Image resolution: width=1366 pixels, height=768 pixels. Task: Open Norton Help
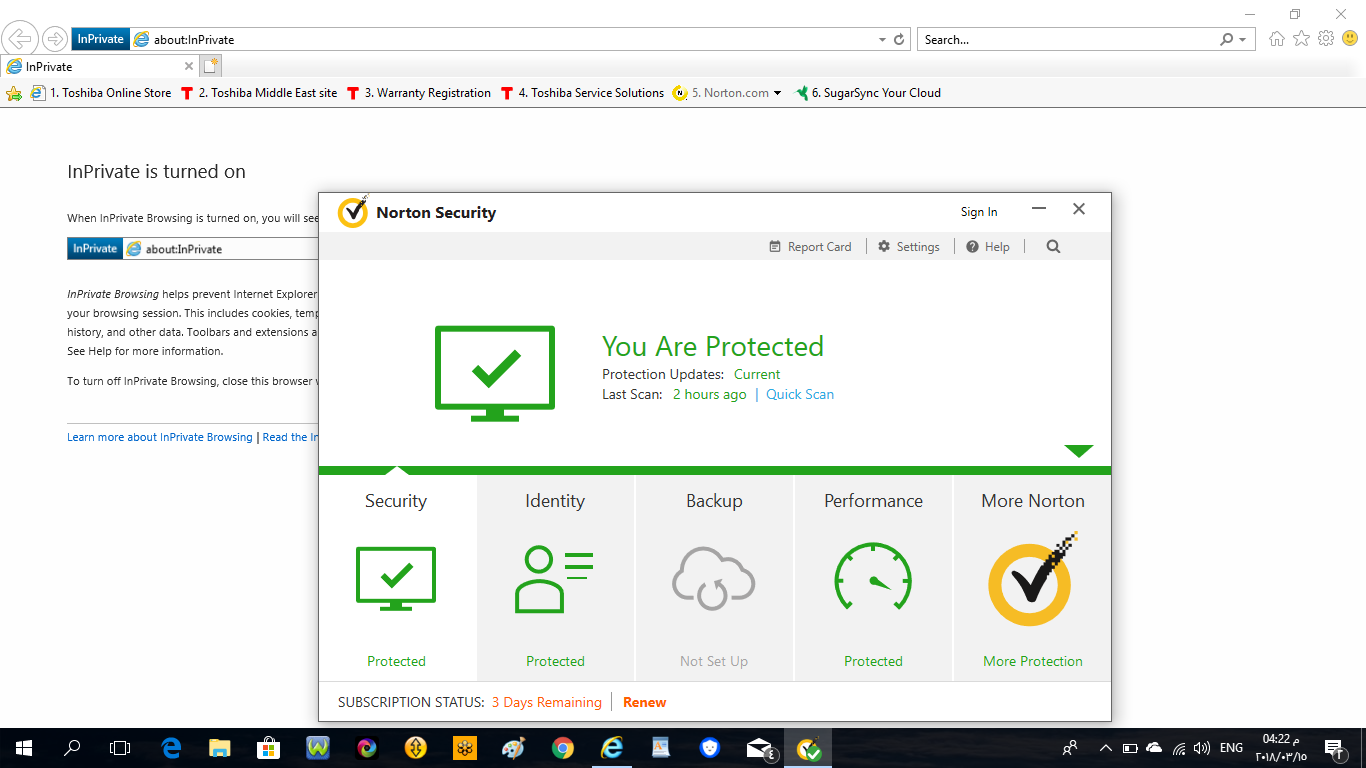988,247
